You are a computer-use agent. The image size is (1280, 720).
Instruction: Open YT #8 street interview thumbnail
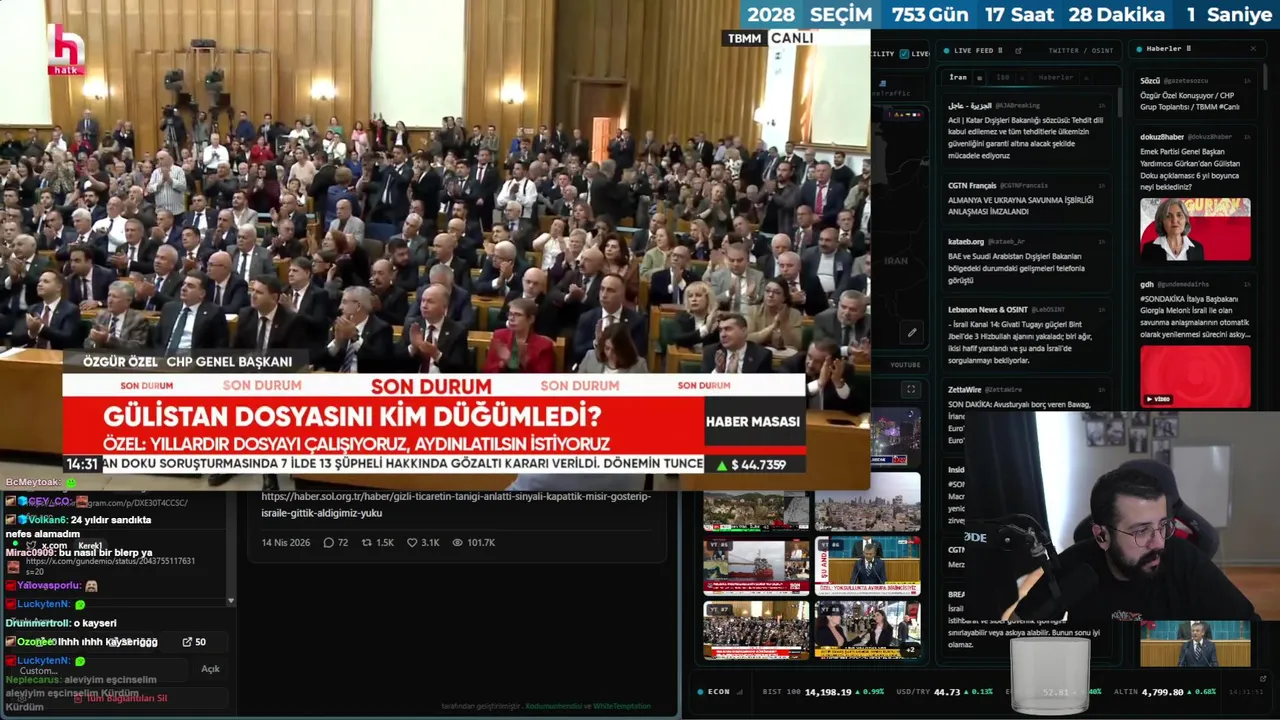(x=867, y=630)
